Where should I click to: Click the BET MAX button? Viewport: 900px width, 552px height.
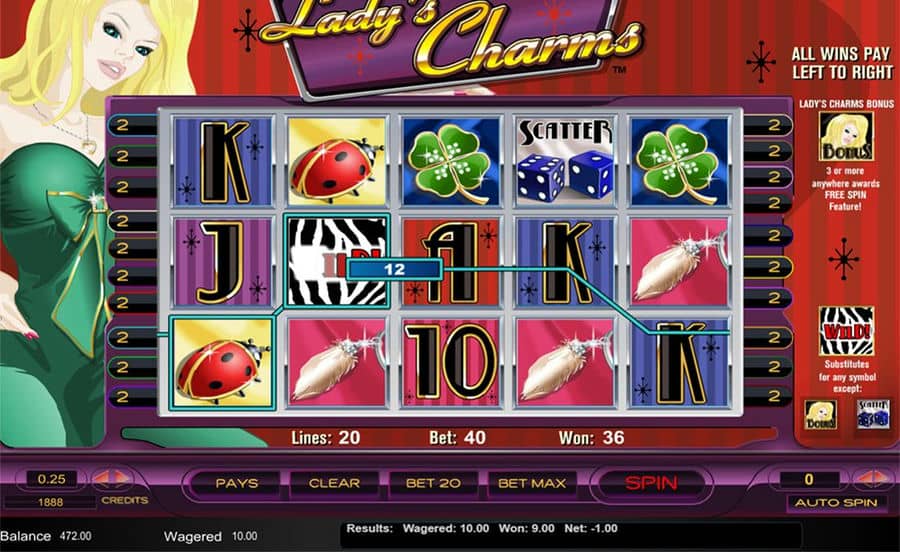532,483
